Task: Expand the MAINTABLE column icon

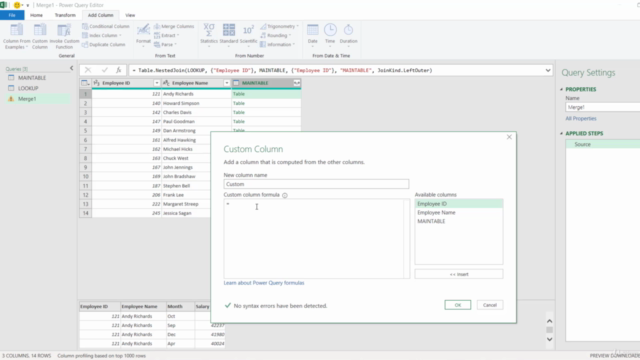Action: (297, 83)
